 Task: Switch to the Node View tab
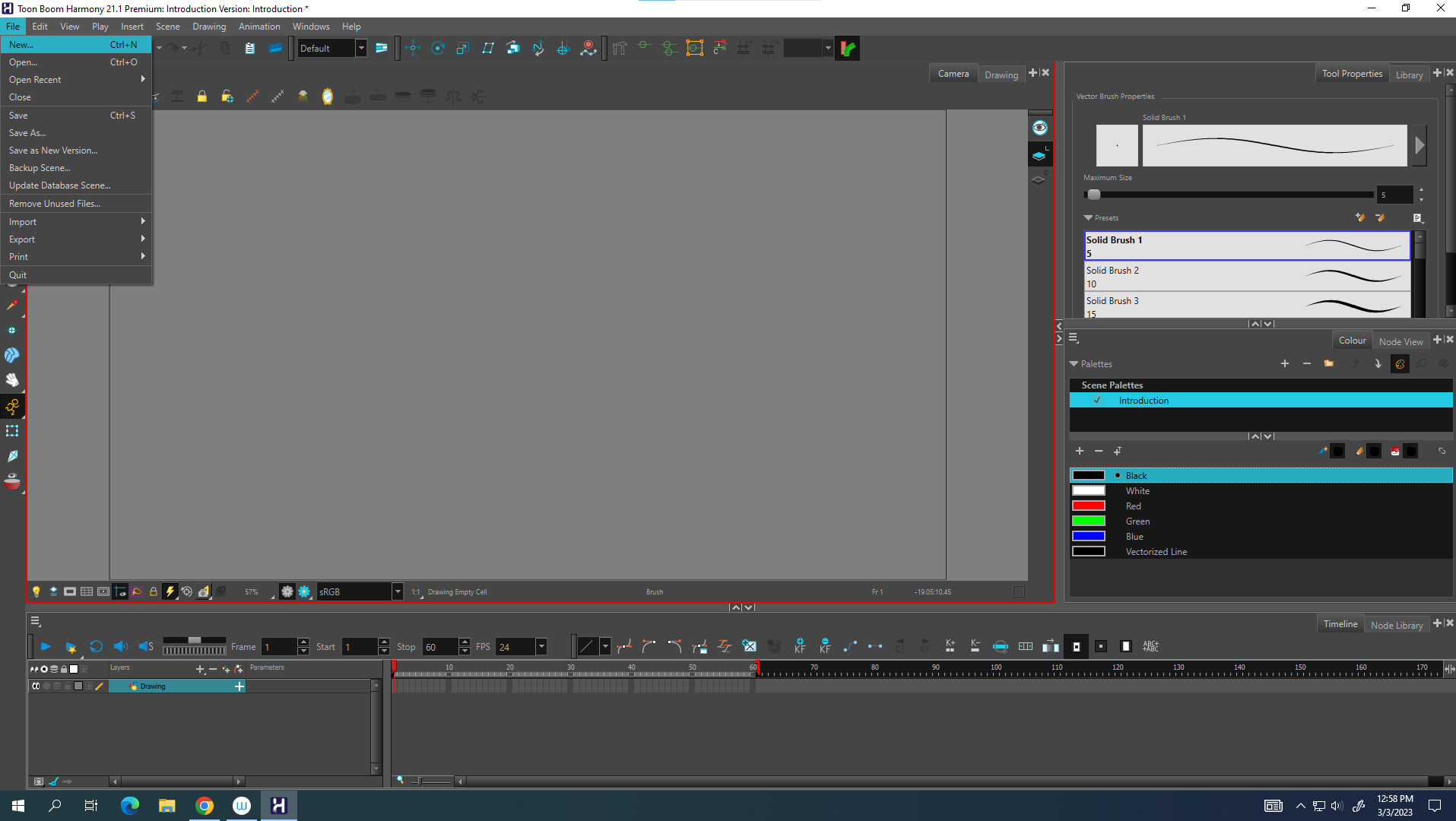point(1400,341)
